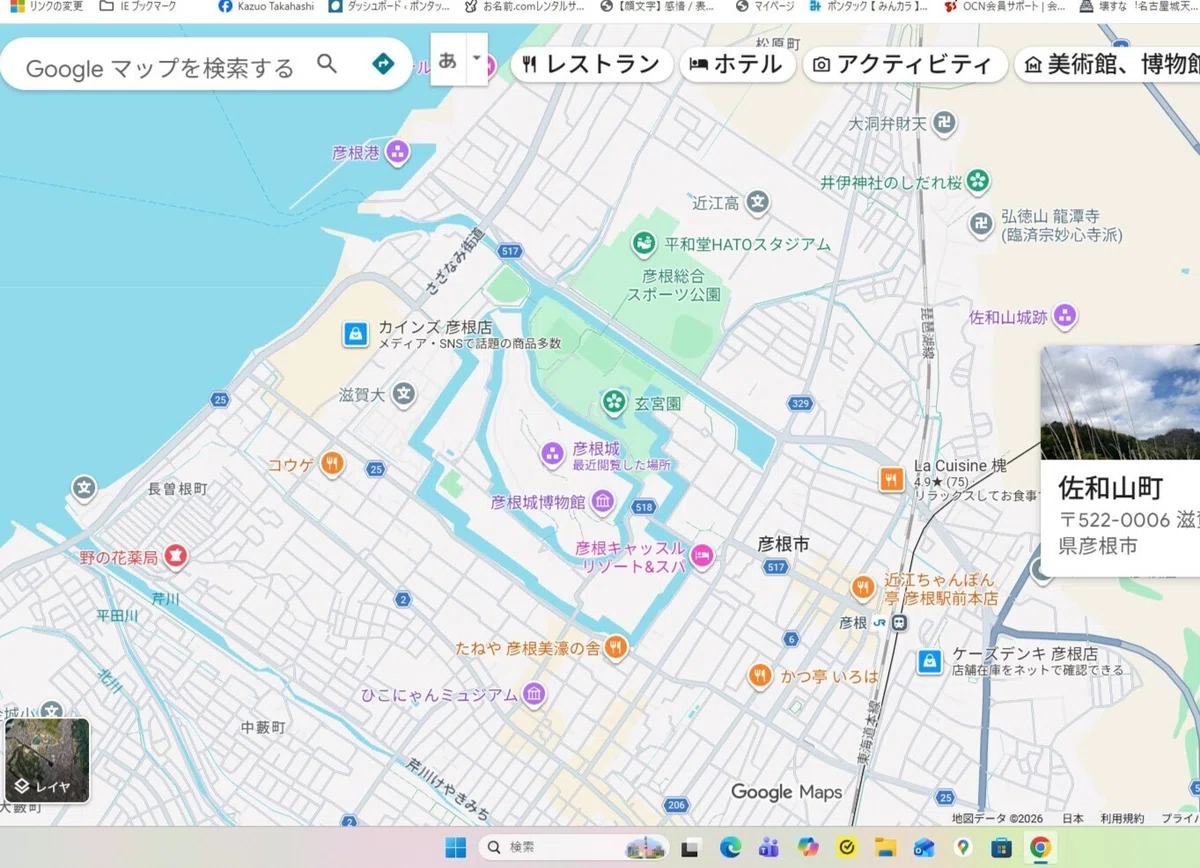Click the Google マップを検索する search field
Viewport: 1200px width, 868px height.
160,68
